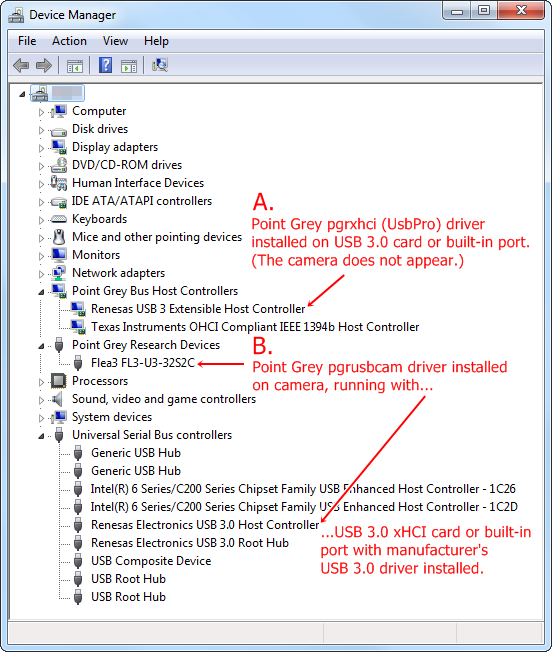The width and height of the screenshot is (552, 652).
Task: Select Texas Instruments OHCI 1394b Host Controller
Action: 255,327
